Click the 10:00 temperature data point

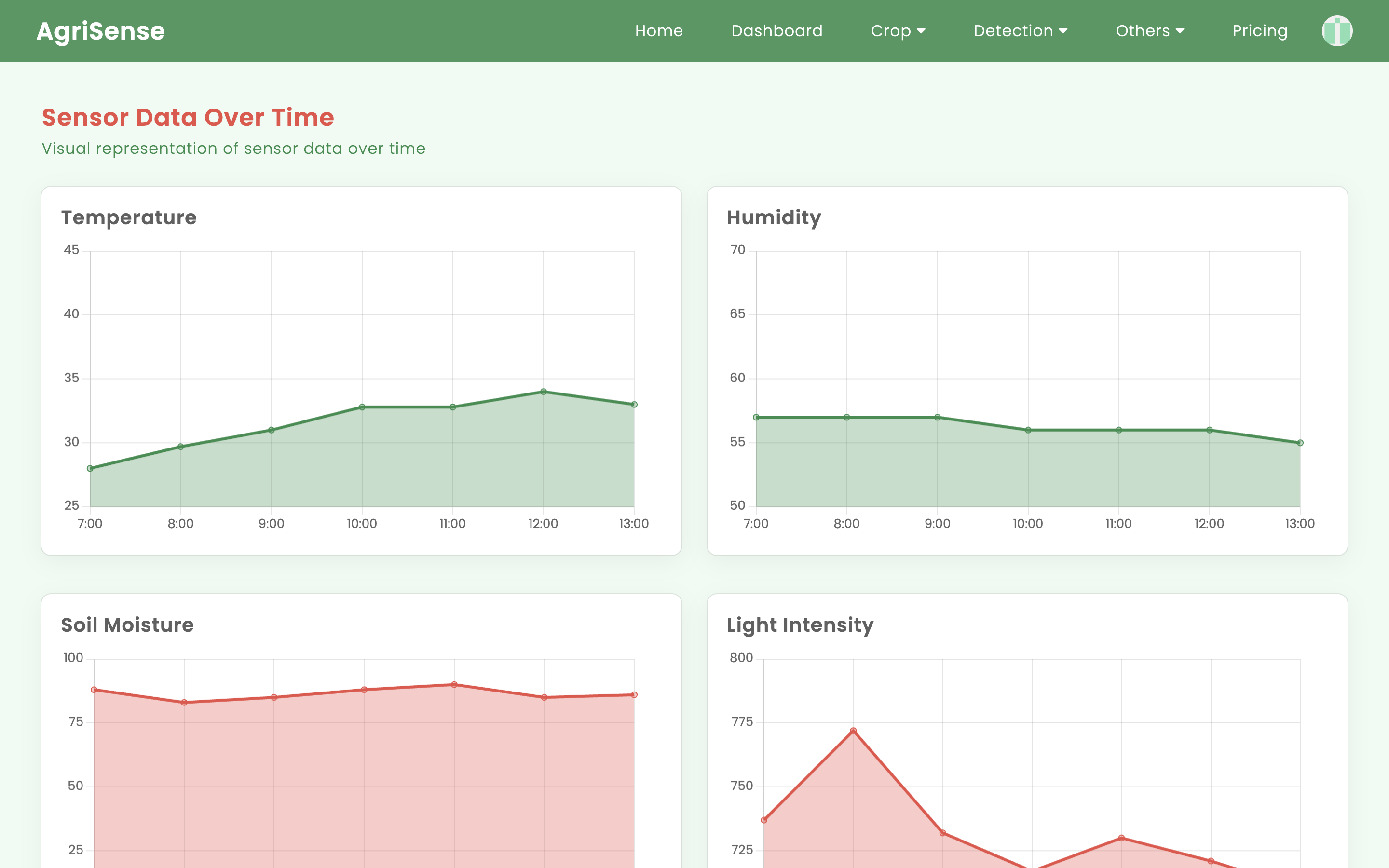pyautogui.click(x=362, y=407)
